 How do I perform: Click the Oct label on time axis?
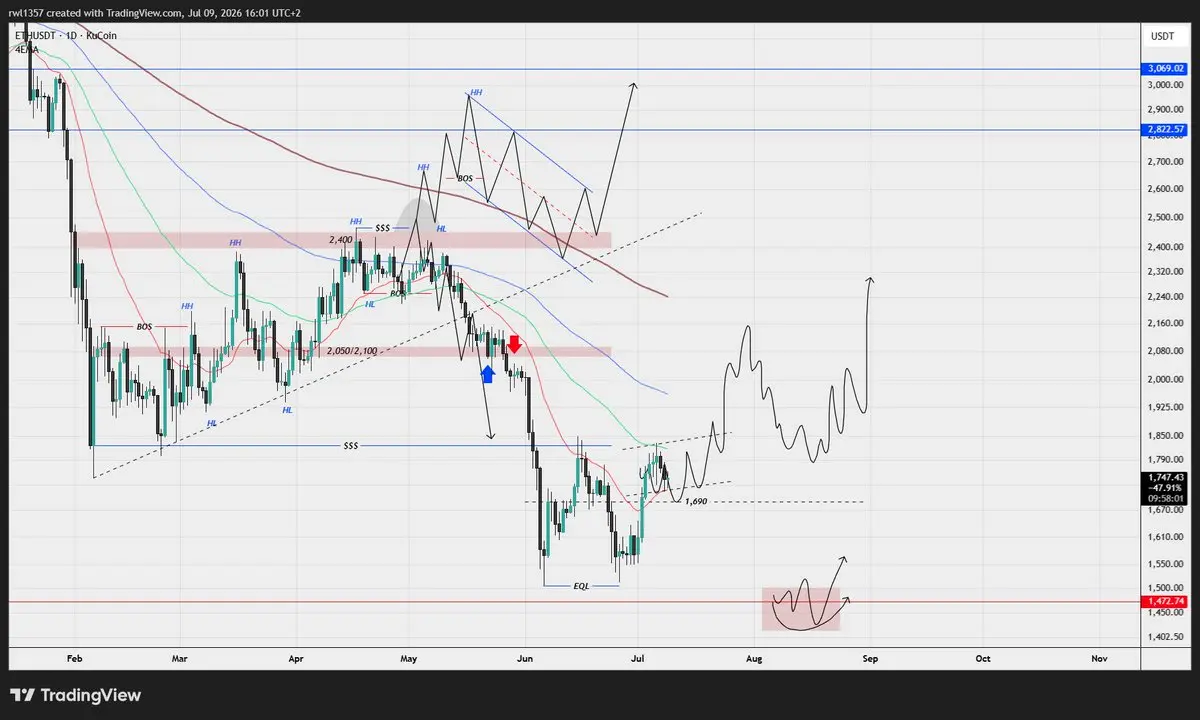(x=983, y=659)
